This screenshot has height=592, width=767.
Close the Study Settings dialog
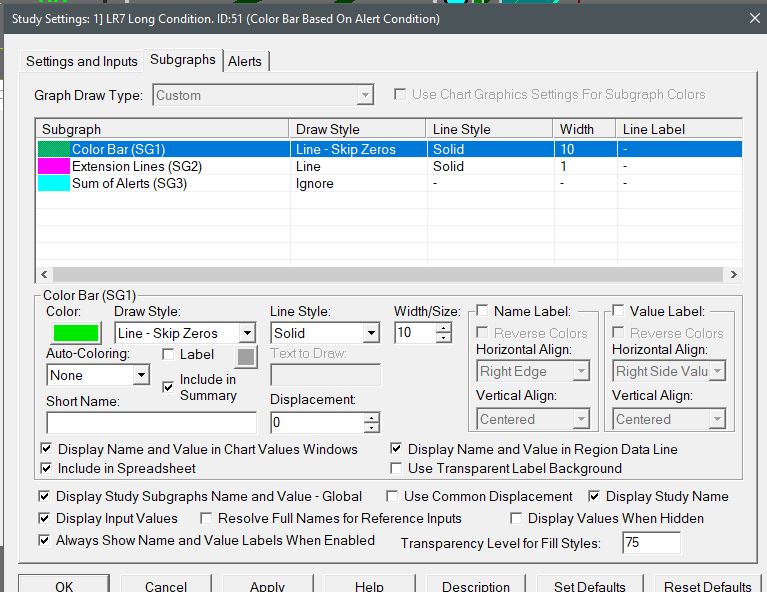753,17
